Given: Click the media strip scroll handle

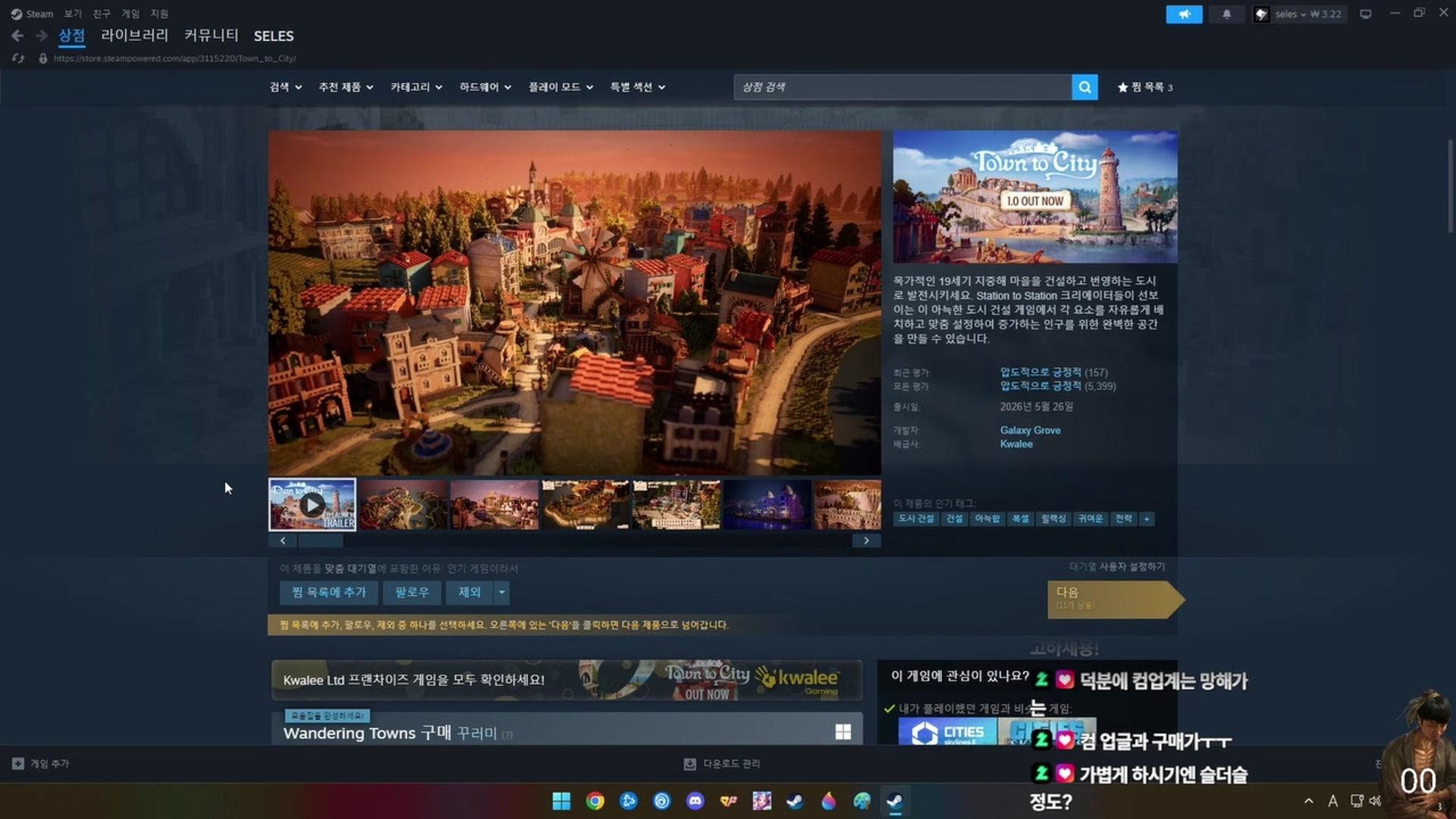Looking at the screenshot, I should tap(321, 541).
